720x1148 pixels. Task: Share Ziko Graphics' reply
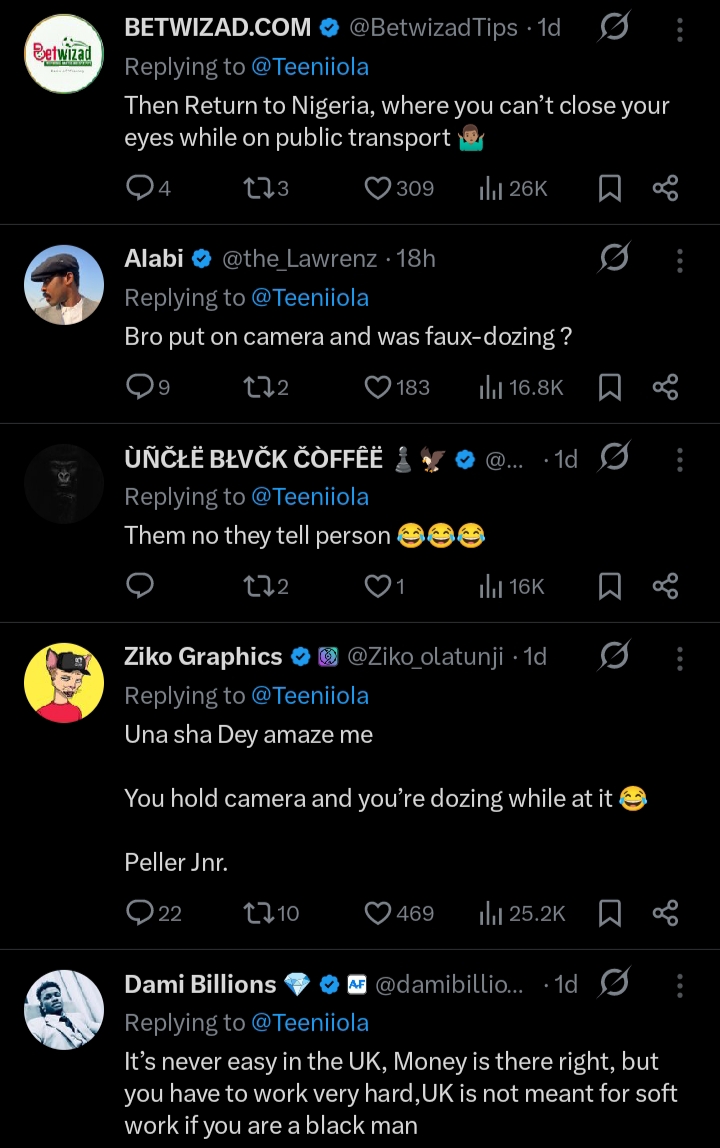click(x=665, y=912)
